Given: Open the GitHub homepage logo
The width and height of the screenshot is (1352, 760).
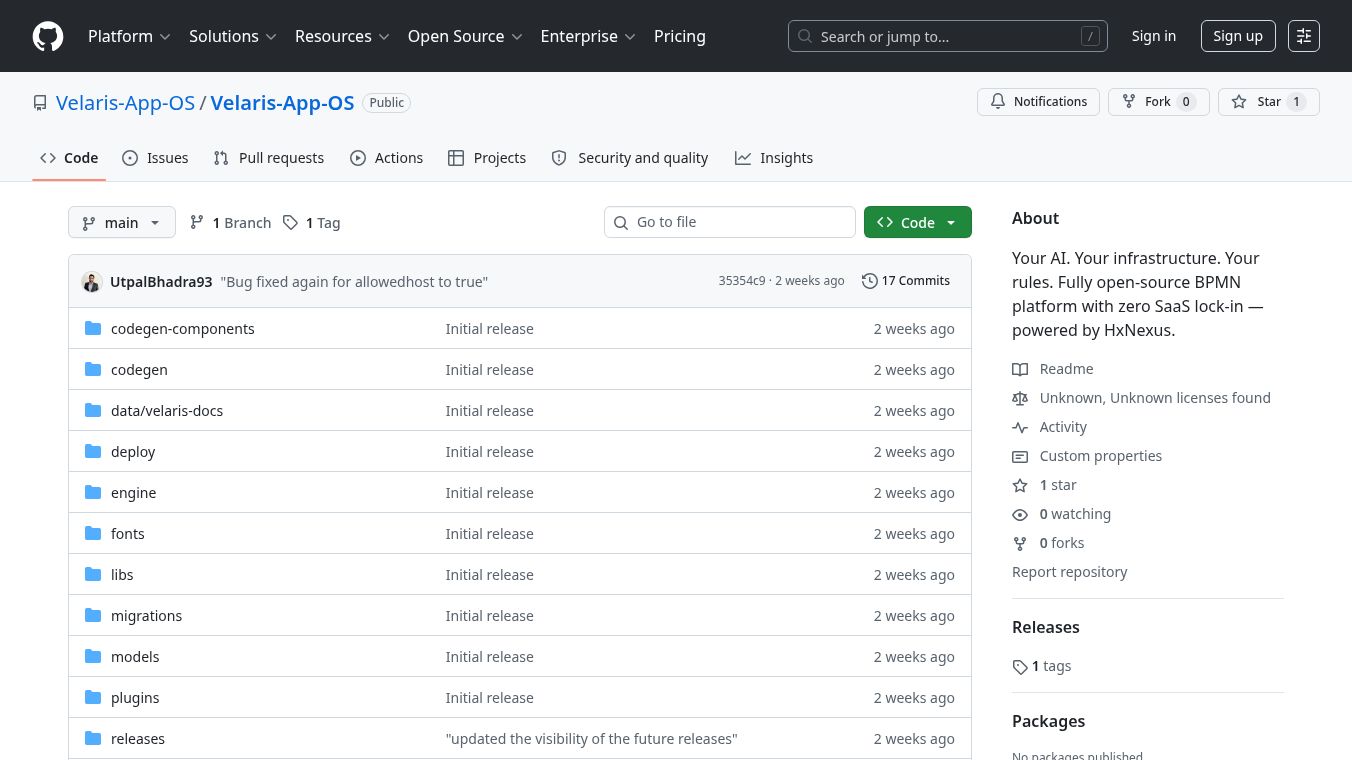Looking at the screenshot, I should coord(48,36).
